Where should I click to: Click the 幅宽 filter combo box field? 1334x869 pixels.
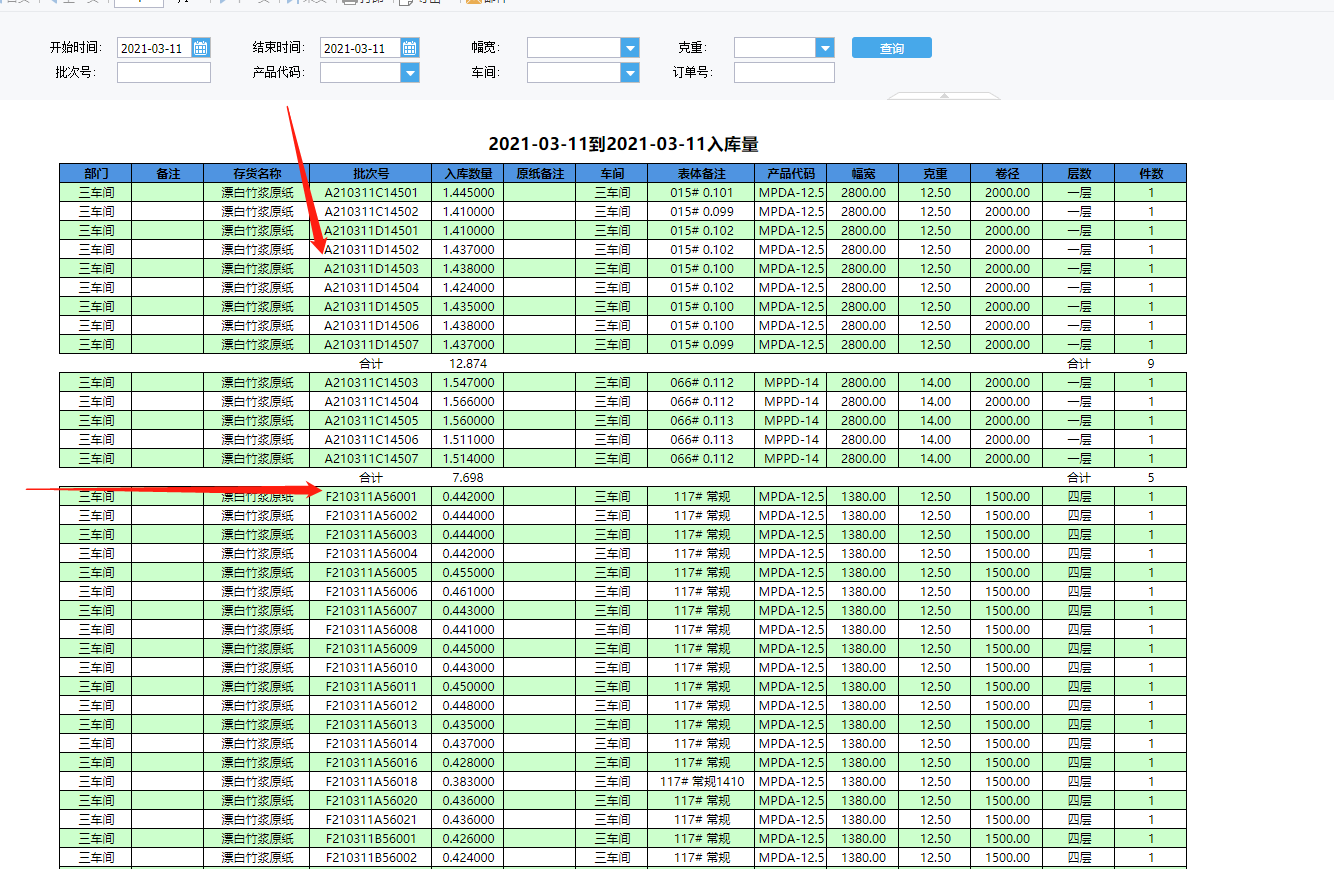pos(574,48)
